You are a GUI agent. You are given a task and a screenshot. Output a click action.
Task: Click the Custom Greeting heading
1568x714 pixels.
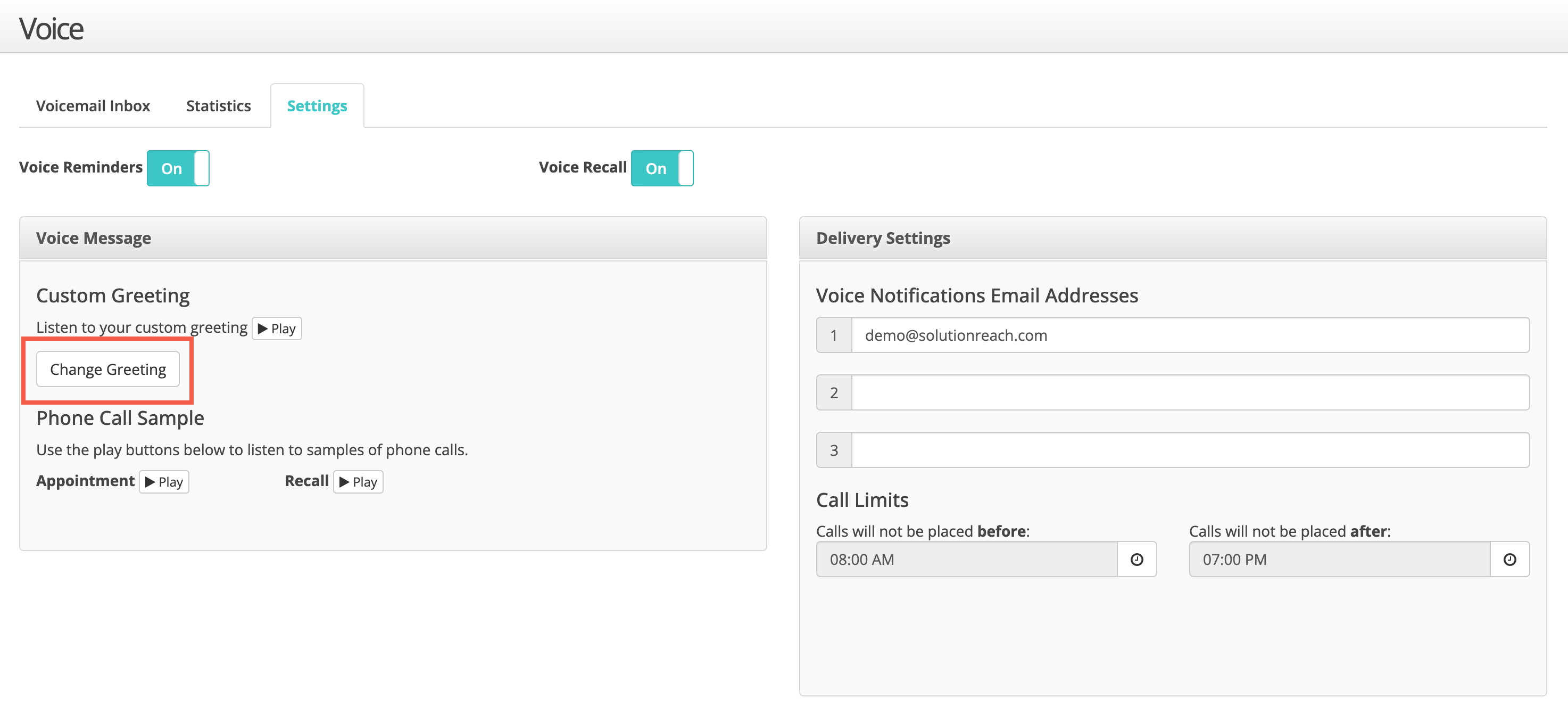tap(113, 296)
